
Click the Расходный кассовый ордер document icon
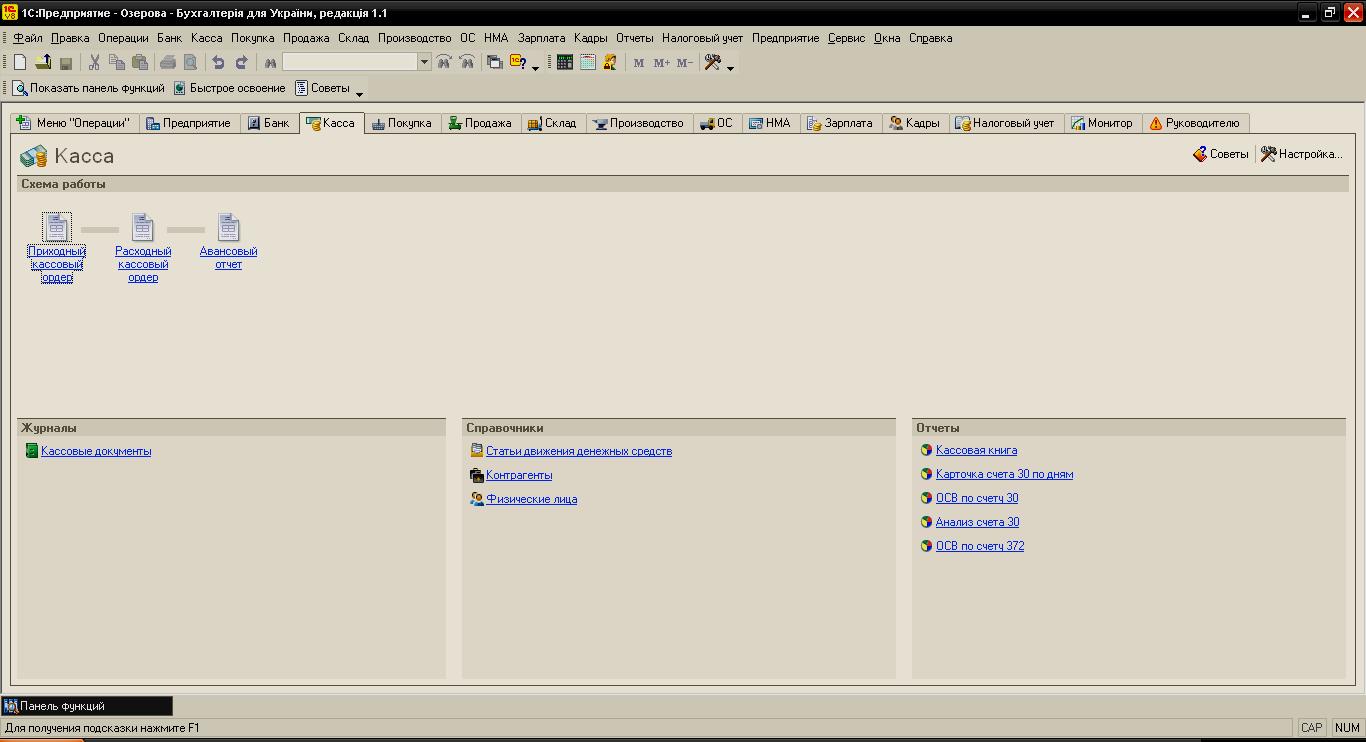143,227
